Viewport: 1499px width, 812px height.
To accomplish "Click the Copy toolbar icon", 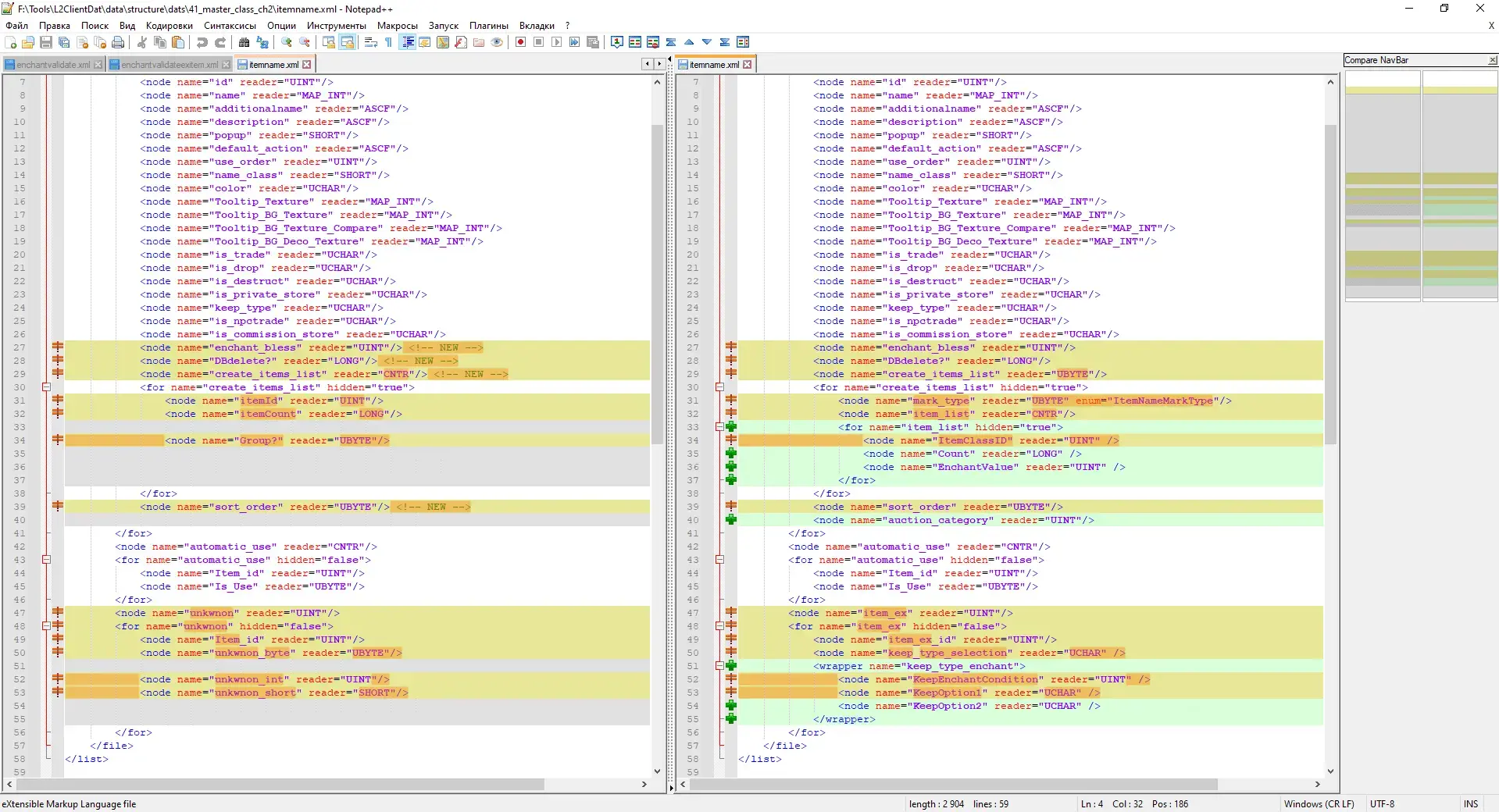I will tap(160, 42).
